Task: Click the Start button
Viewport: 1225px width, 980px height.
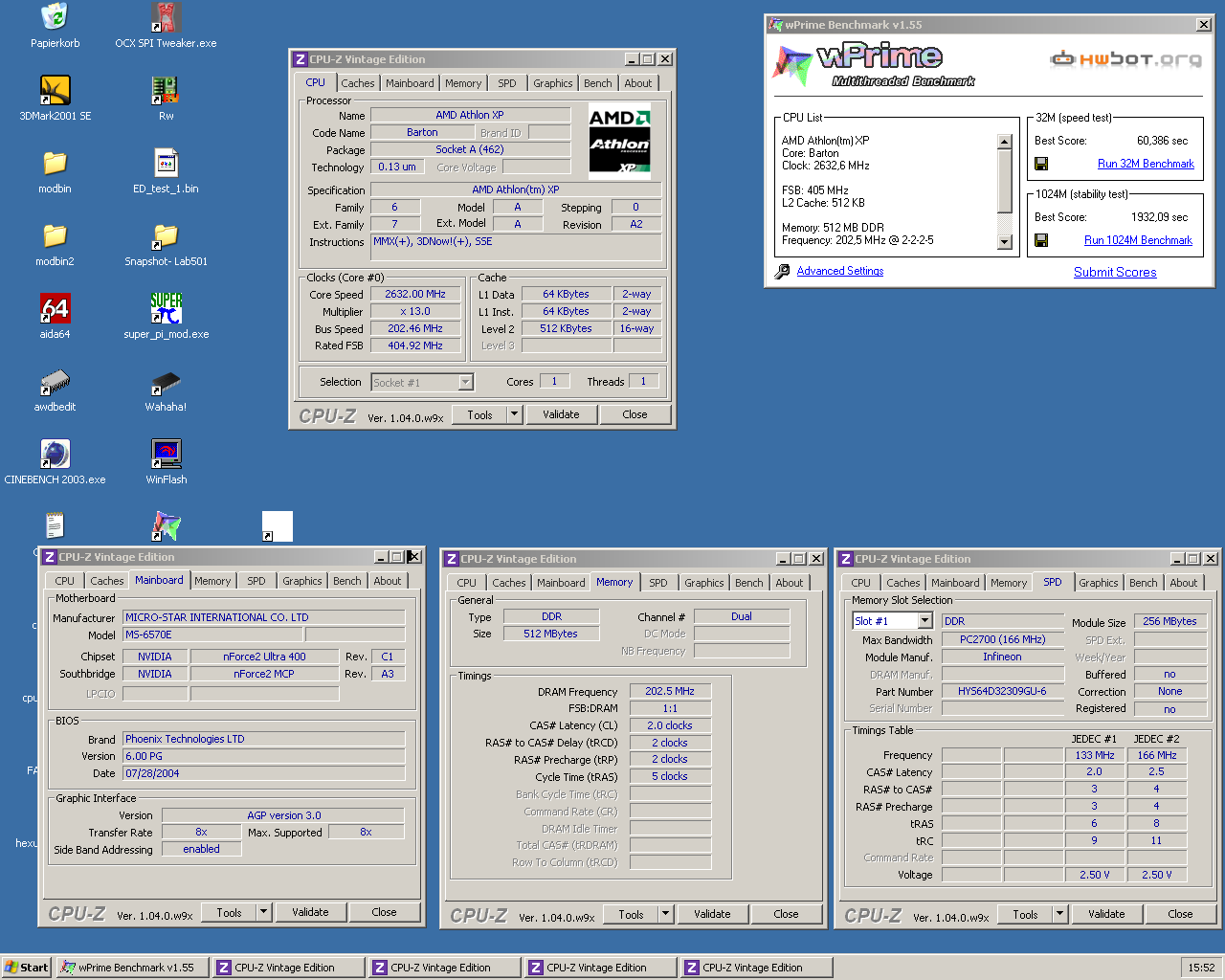Action: [26, 968]
